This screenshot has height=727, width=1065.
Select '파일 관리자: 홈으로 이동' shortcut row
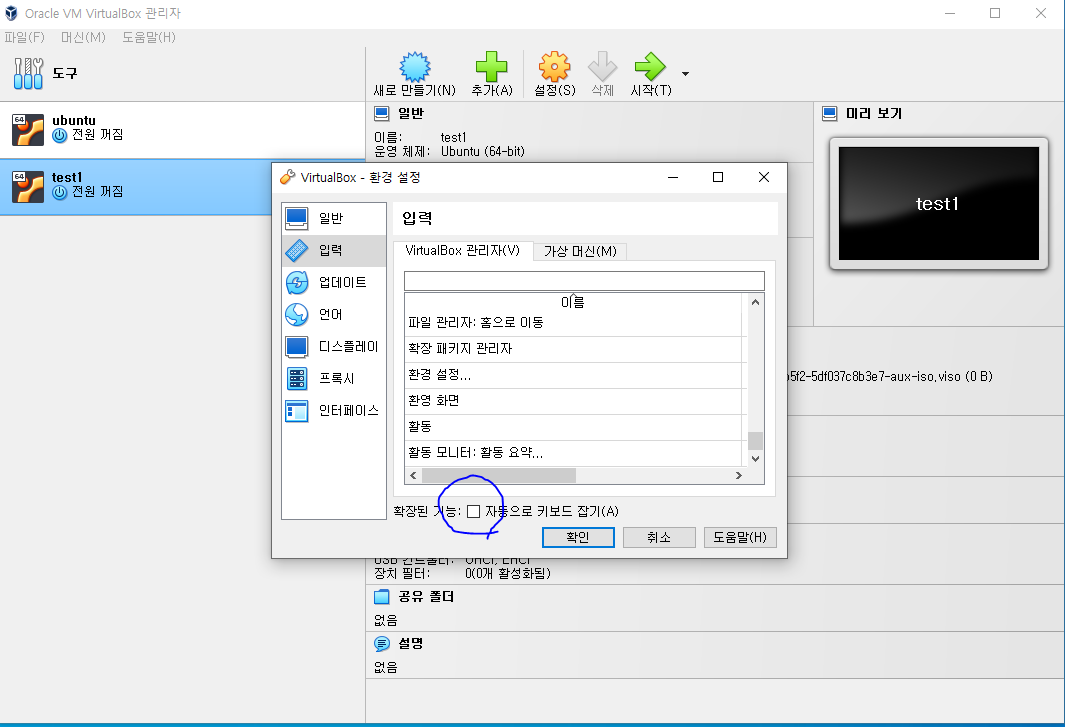coord(574,323)
